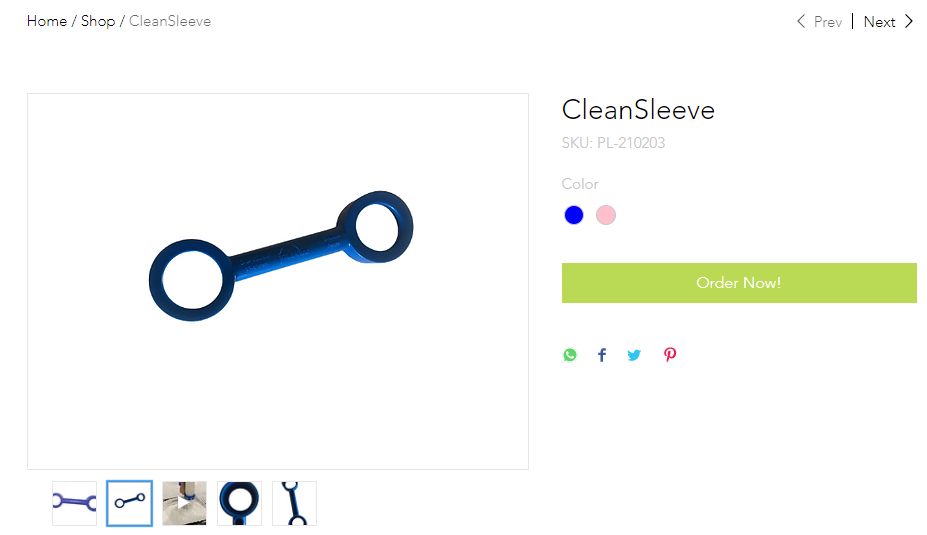Viewport: 927px width, 535px height.
Task: Pin product using Pinterest icon
Action: [670, 355]
